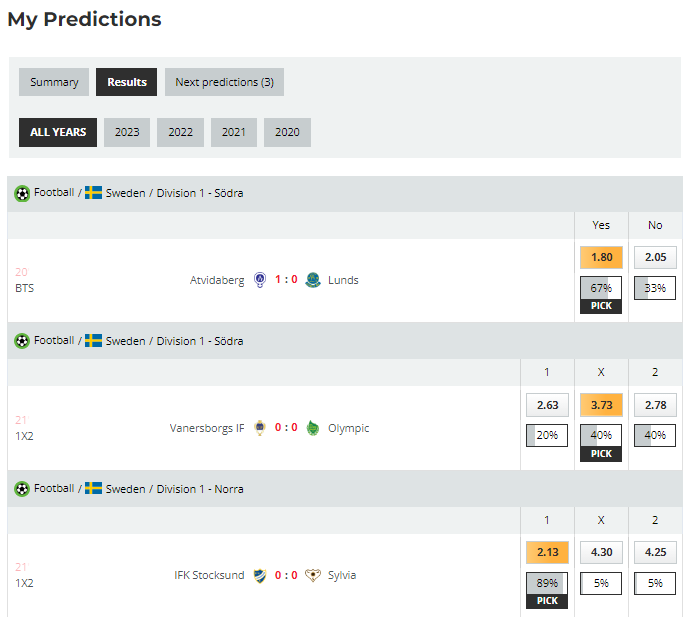Image resolution: width=687 pixels, height=617 pixels.
Task: Click the Atvidaberg team crest icon
Action: [260, 280]
